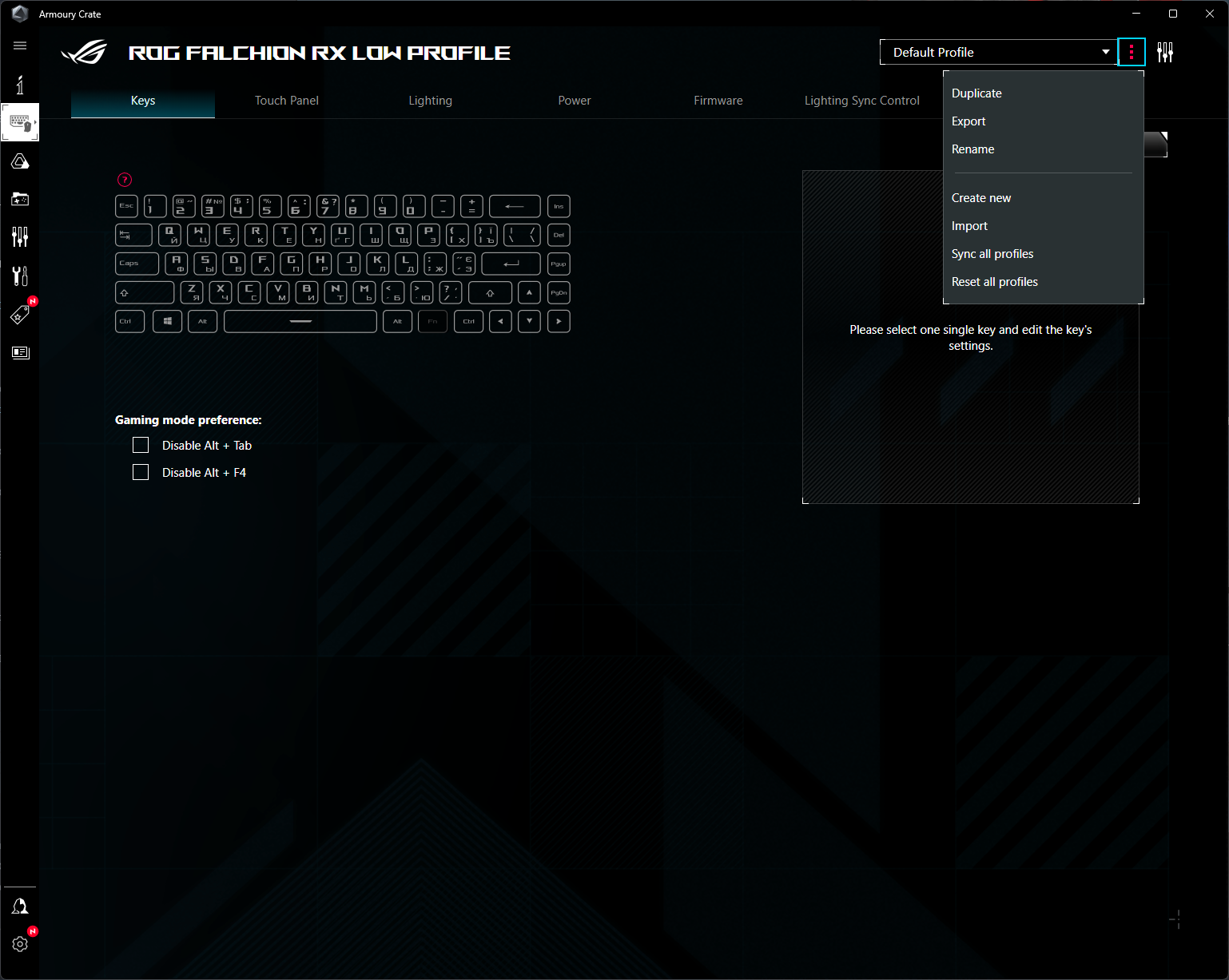Open the Settings gear icon

click(20, 944)
